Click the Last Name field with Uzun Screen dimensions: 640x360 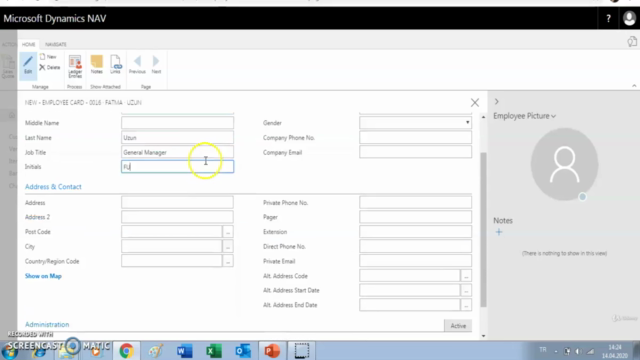click(x=178, y=138)
